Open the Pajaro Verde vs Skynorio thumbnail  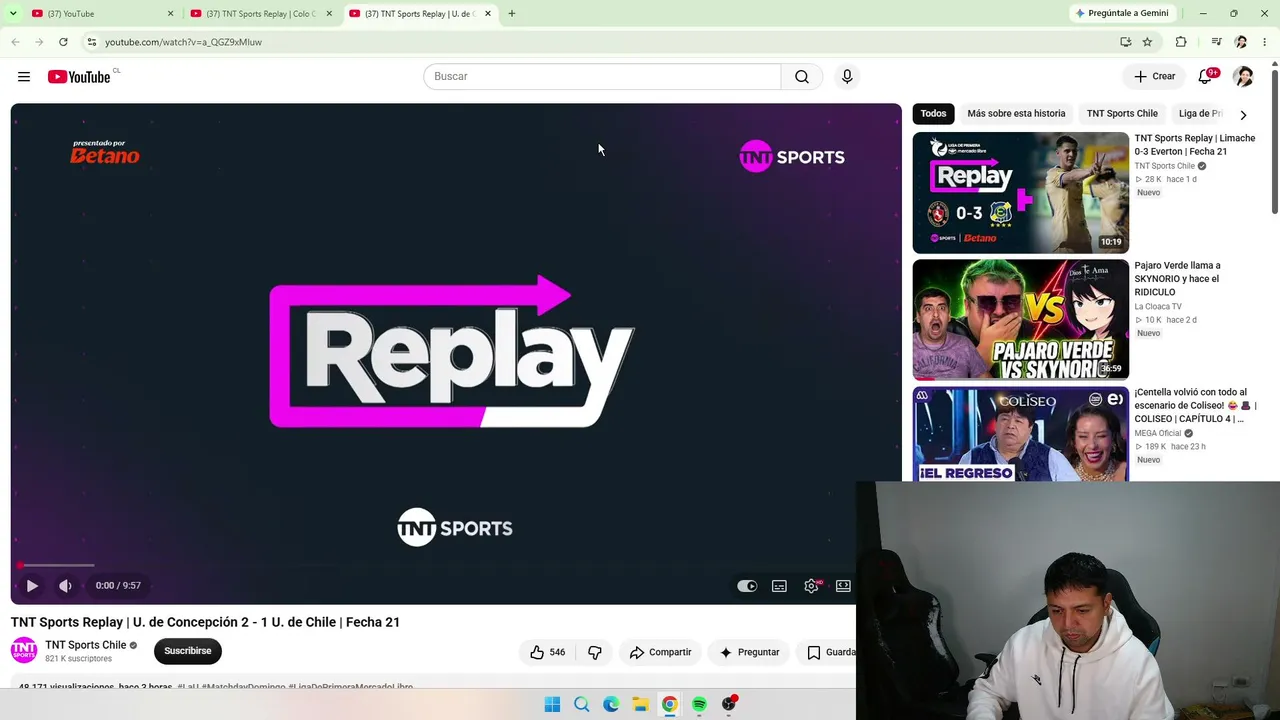[x=1020, y=320]
